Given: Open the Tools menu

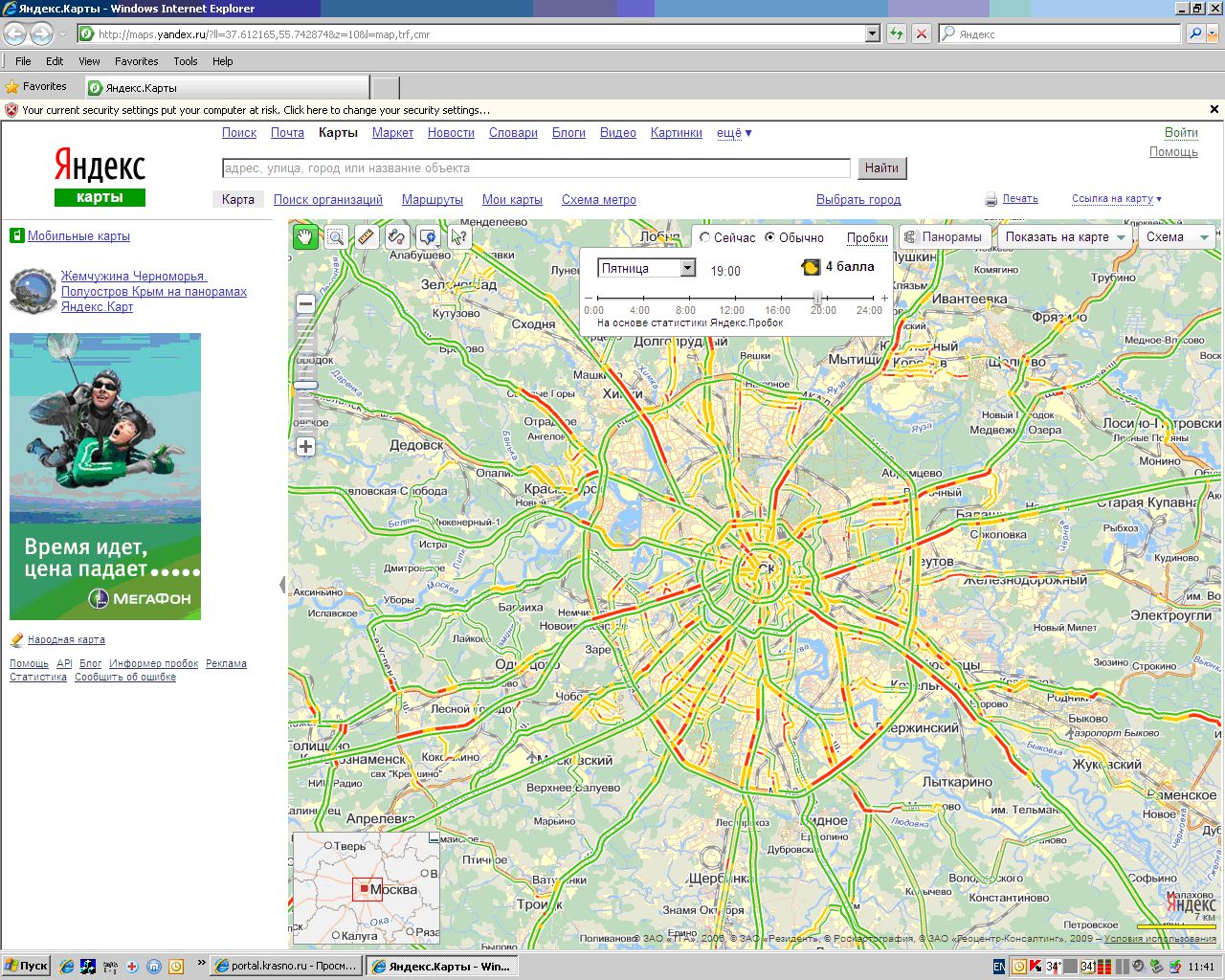Looking at the screenshot, I should 186,61.
